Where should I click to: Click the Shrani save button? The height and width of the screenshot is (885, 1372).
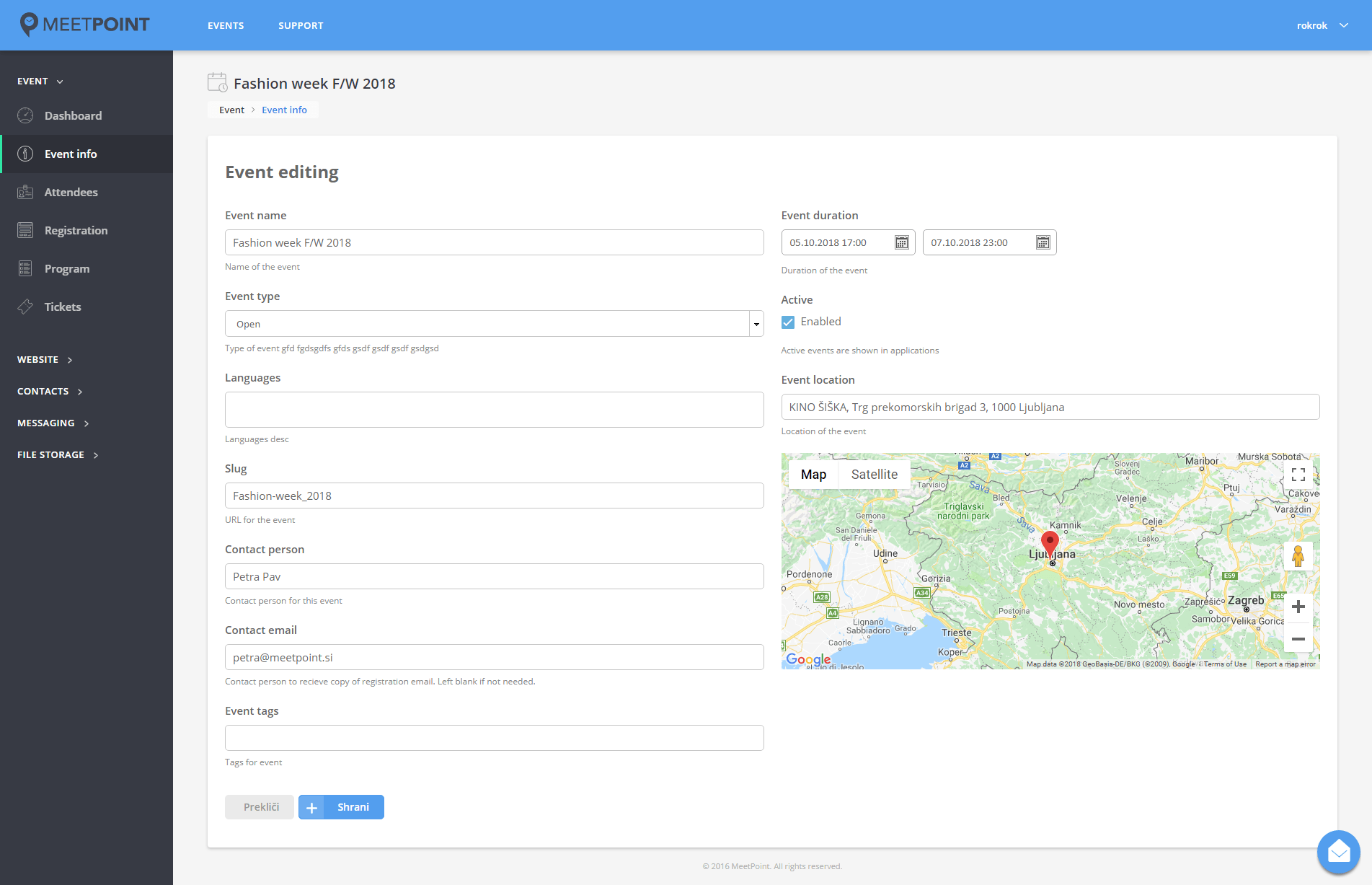click(341, 807)
